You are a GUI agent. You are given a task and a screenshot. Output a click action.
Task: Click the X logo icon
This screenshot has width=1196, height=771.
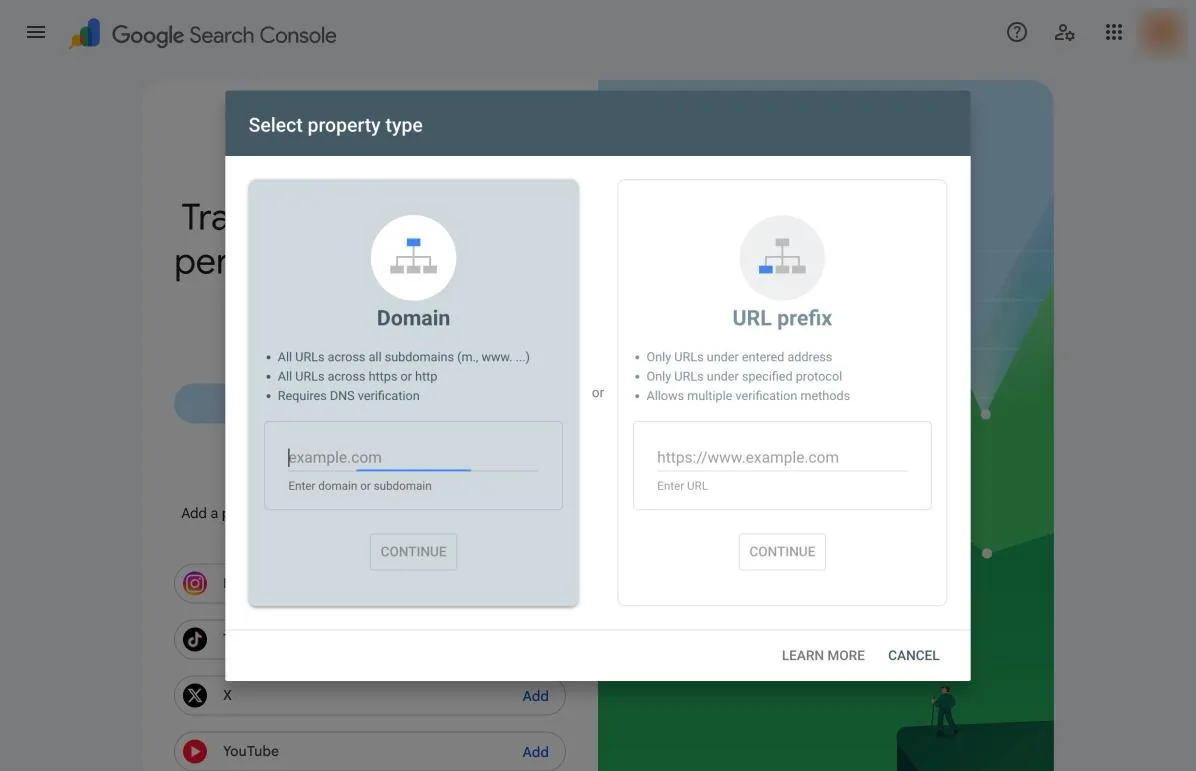click(195, 696)
